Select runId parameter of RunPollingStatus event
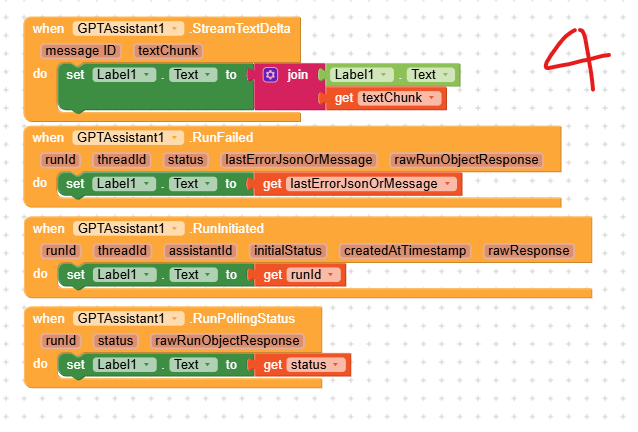638x432 pixels. (x=61, y=341)
